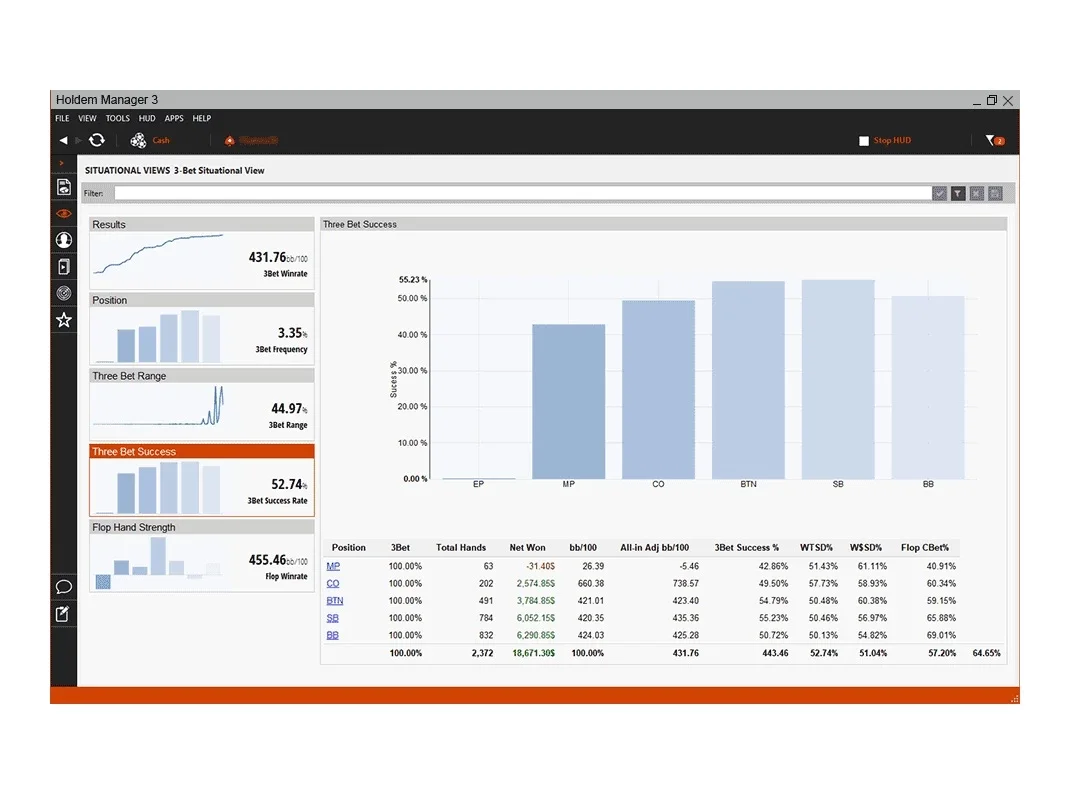Open the Cash game mode selector
This screenshot has height=793, width=1069.
tap(161, 140)
